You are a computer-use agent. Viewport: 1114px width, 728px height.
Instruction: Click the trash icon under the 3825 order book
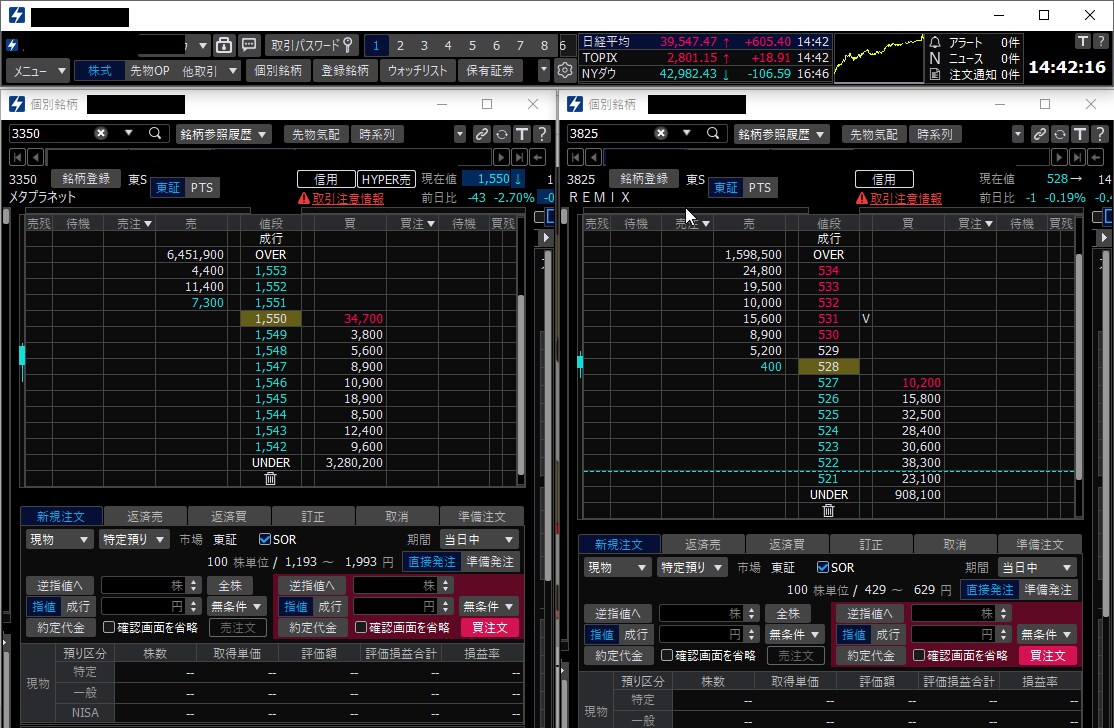(828, 511)
